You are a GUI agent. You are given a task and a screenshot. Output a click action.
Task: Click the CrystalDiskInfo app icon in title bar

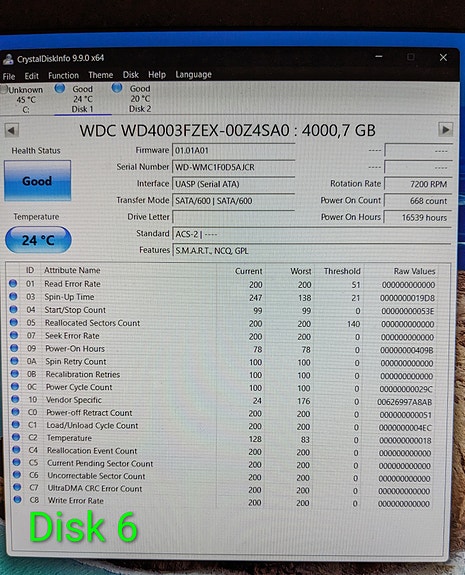pyautogui.click(x=8, y=59)
